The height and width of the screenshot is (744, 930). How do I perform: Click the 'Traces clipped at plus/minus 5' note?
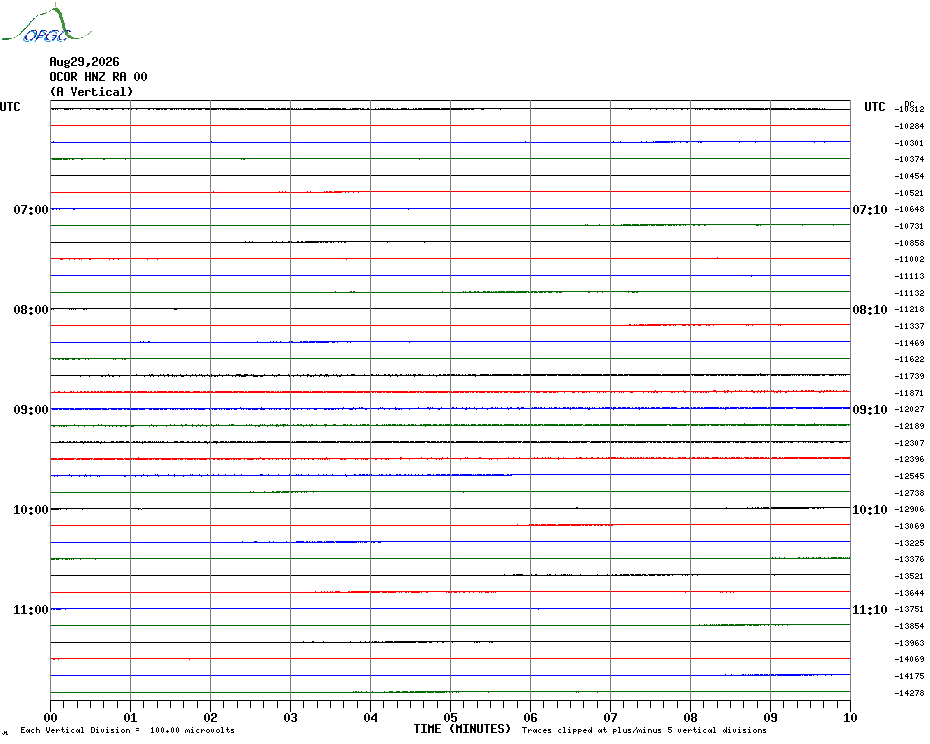click(644, 730)
